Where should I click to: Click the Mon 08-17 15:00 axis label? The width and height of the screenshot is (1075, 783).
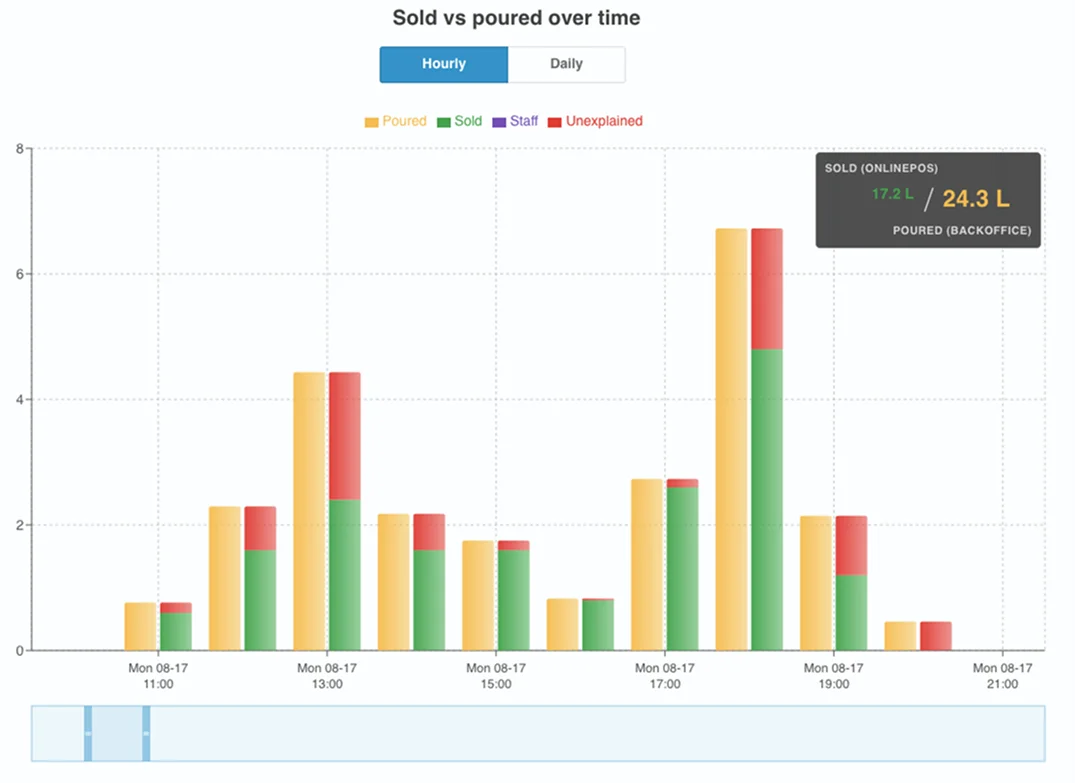click(x=496, y=676)
